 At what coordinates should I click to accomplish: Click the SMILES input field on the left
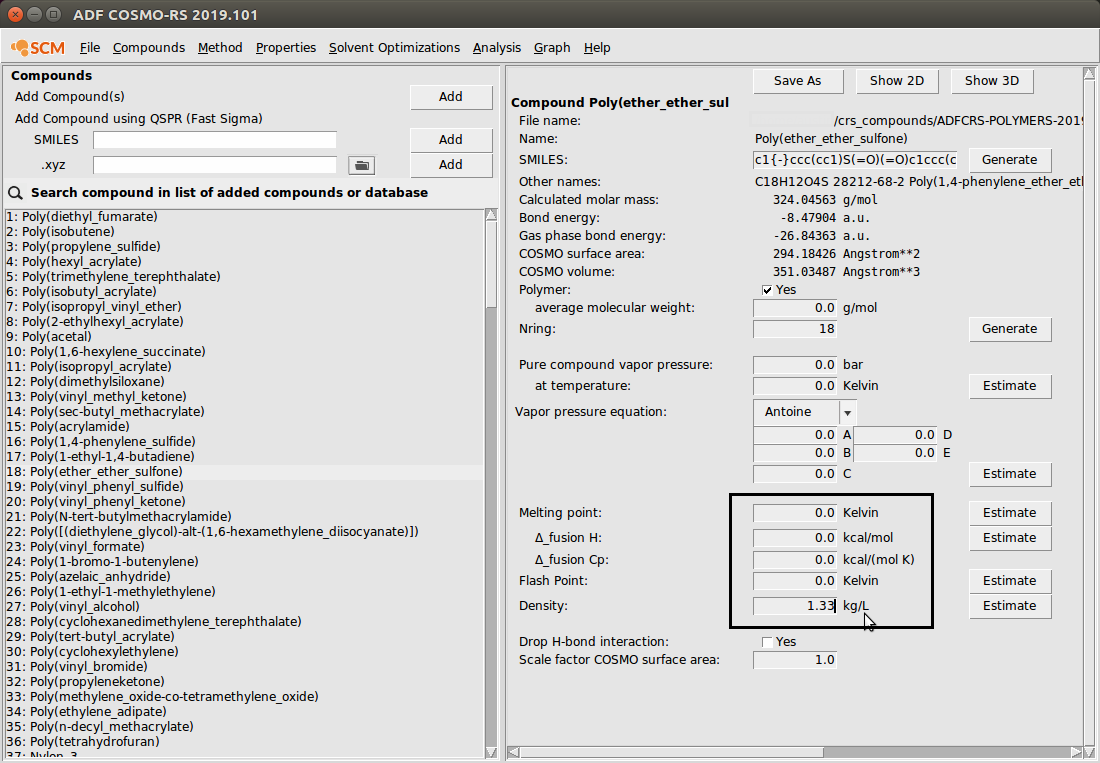(214, 140)
